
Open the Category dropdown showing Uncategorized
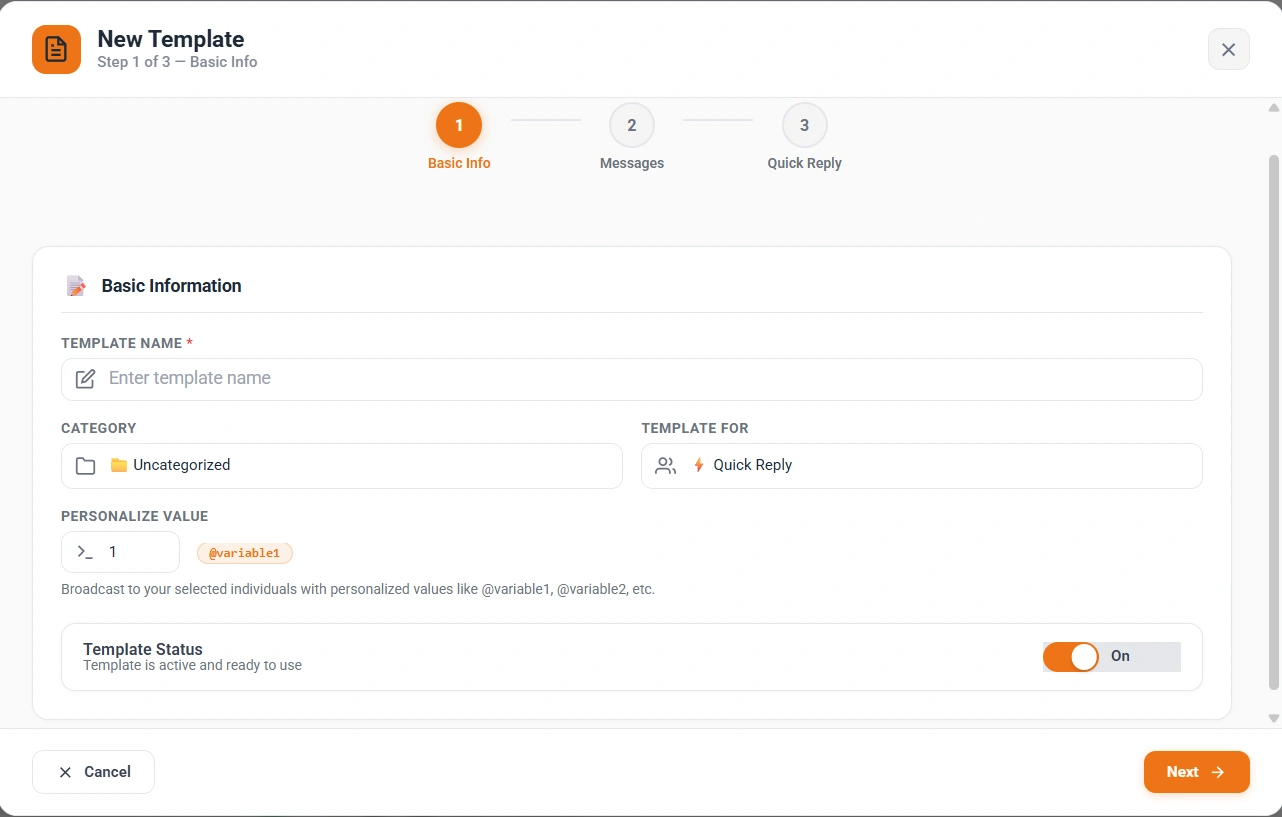coord(342,466)
